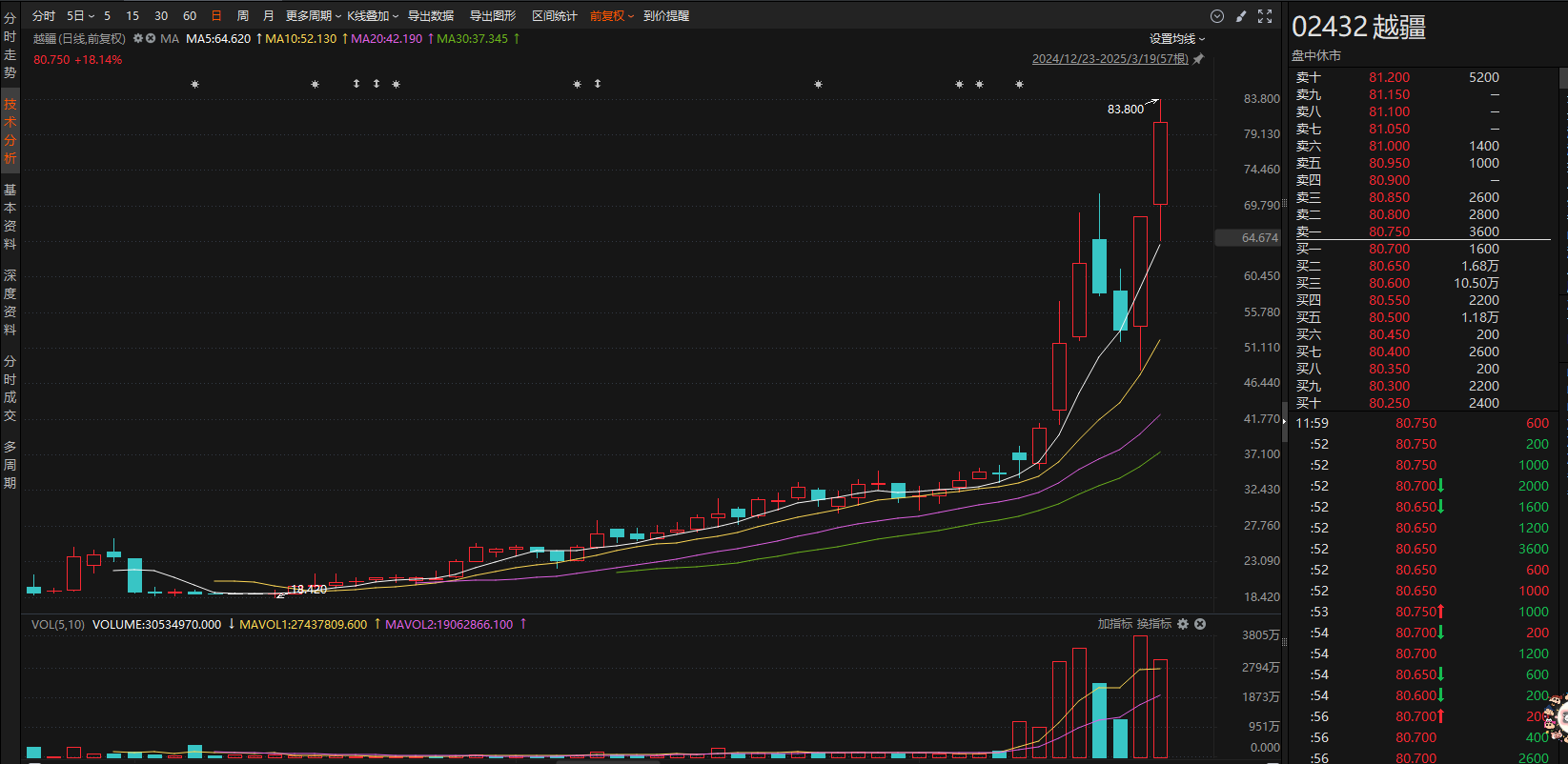This screenshot has width=1568, height=764.
Task: Click the circled down-arrow icon
Action: (1217, 16)
